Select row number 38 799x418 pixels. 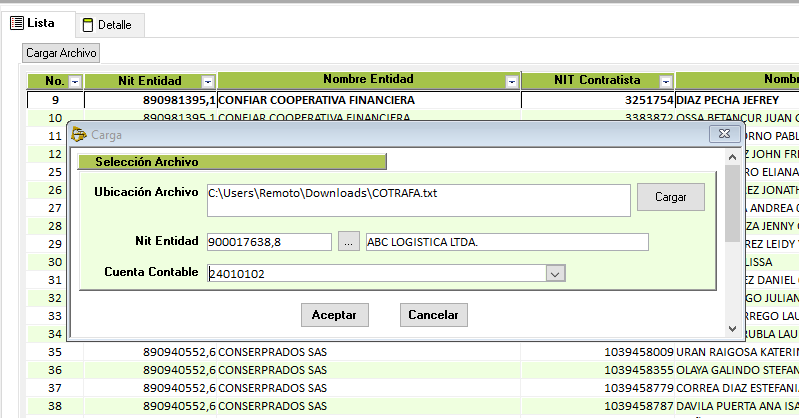55,406
